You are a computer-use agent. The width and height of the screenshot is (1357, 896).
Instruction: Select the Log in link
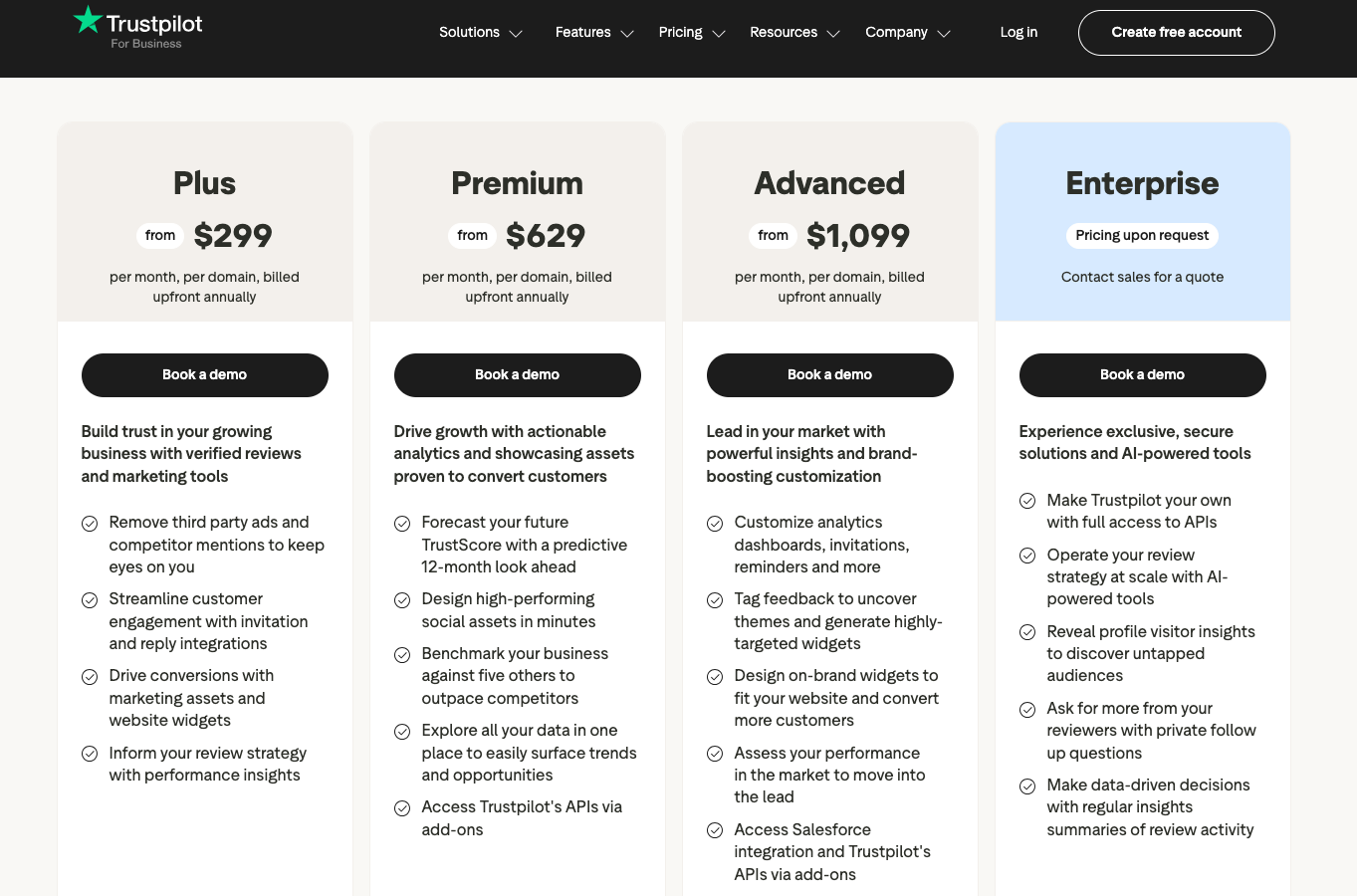tap(1018, 32)
